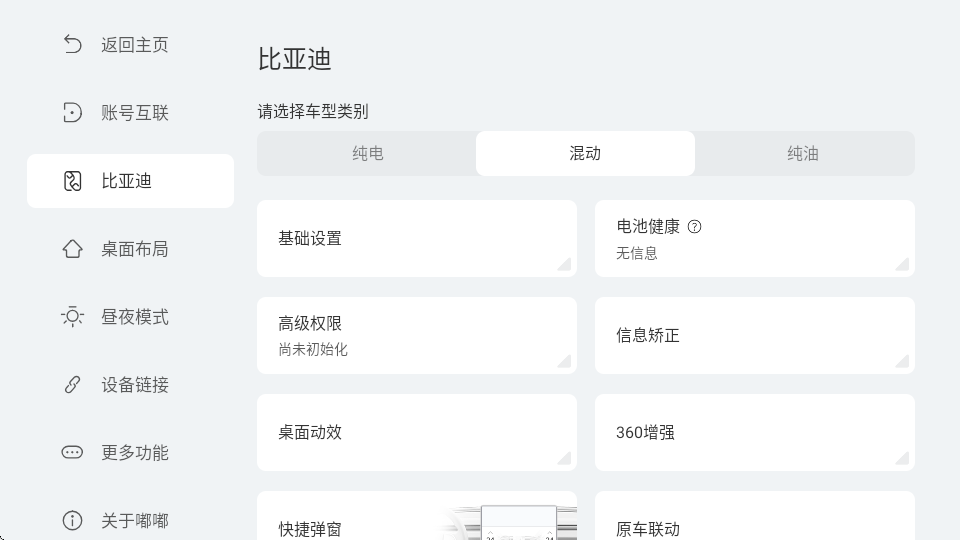Select the 纯油 vehicle type
The height and width of the screenshot is (540, 960).
point(803,154)
